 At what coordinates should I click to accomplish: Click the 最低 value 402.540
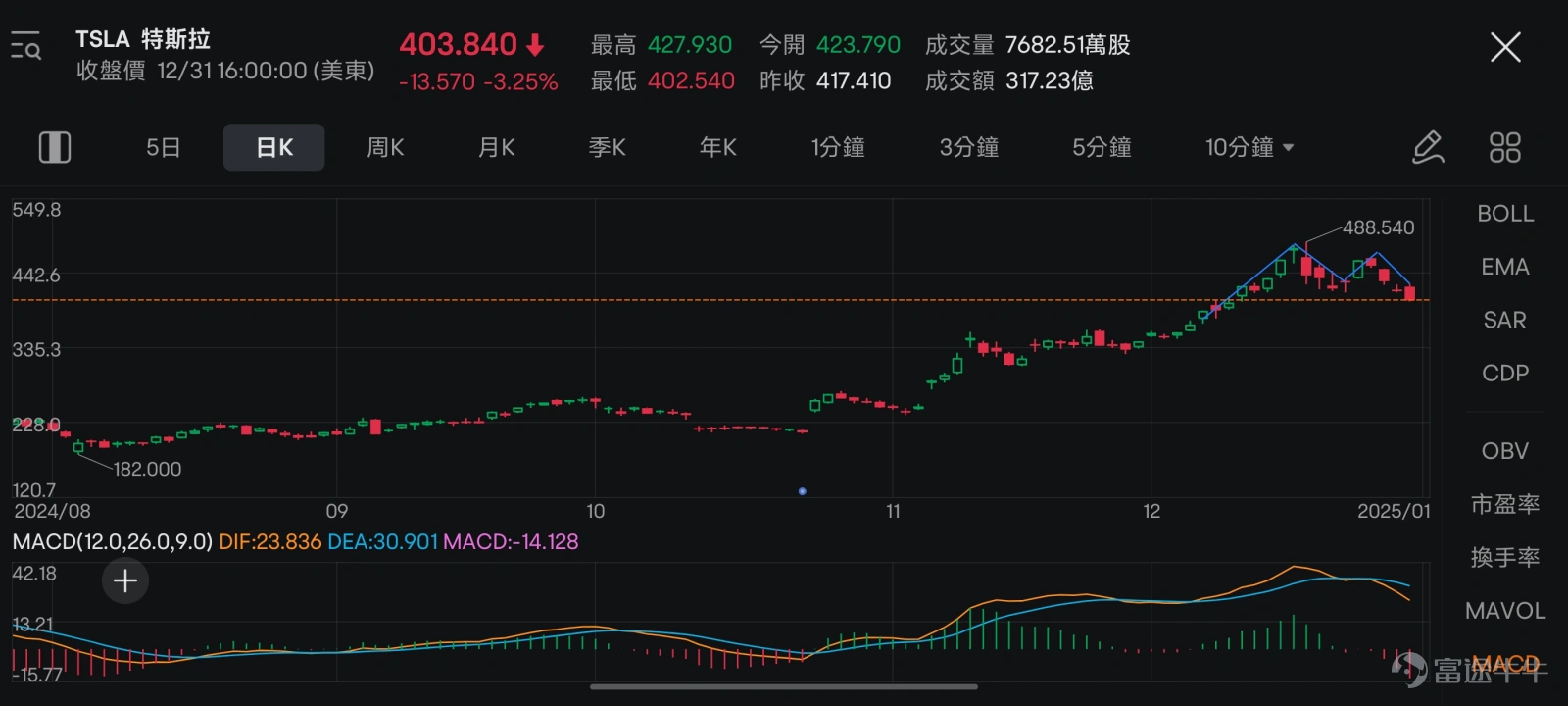[691, 80]
